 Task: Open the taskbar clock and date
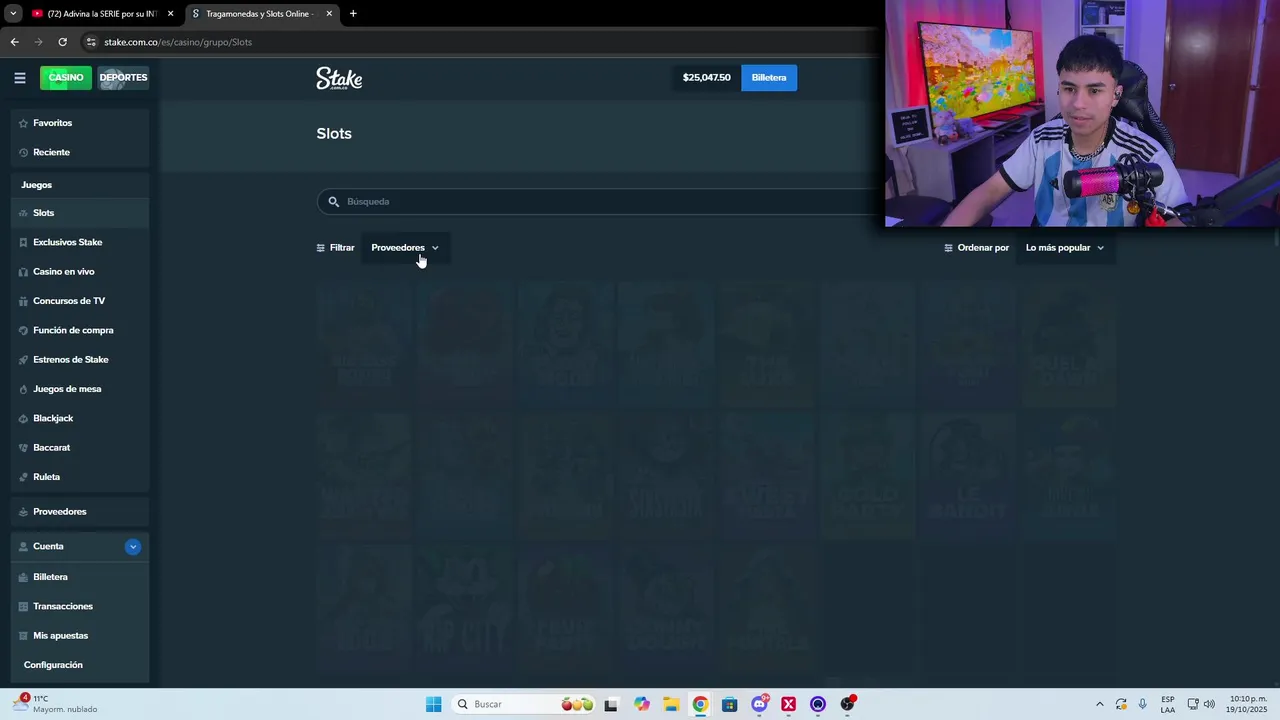click(x=1248, y=704)
